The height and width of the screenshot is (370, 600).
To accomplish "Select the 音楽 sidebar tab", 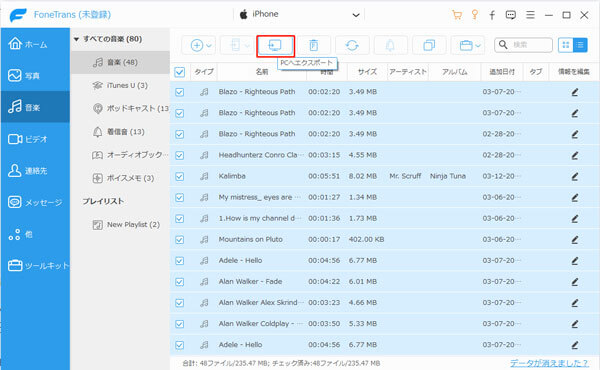I will click(35, 107).
